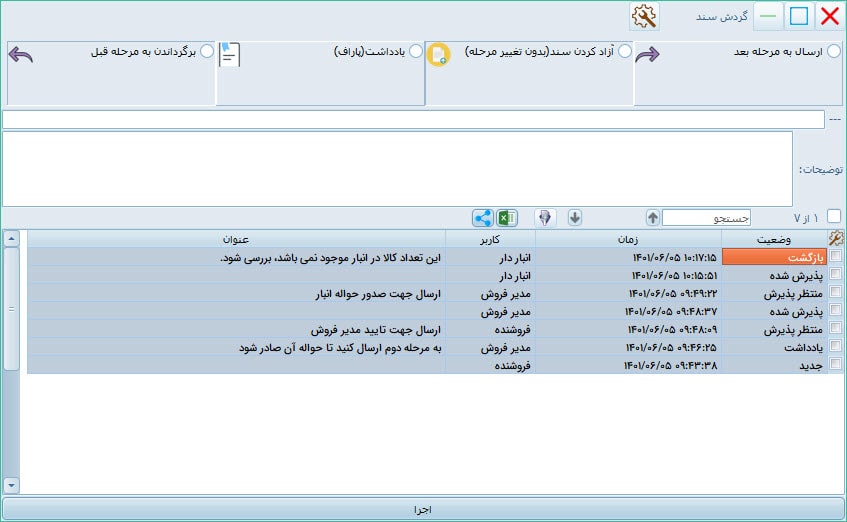Screen dimensions: 847x522
Task: Click the purple forward arrow icon
Action: click(648, 54)
